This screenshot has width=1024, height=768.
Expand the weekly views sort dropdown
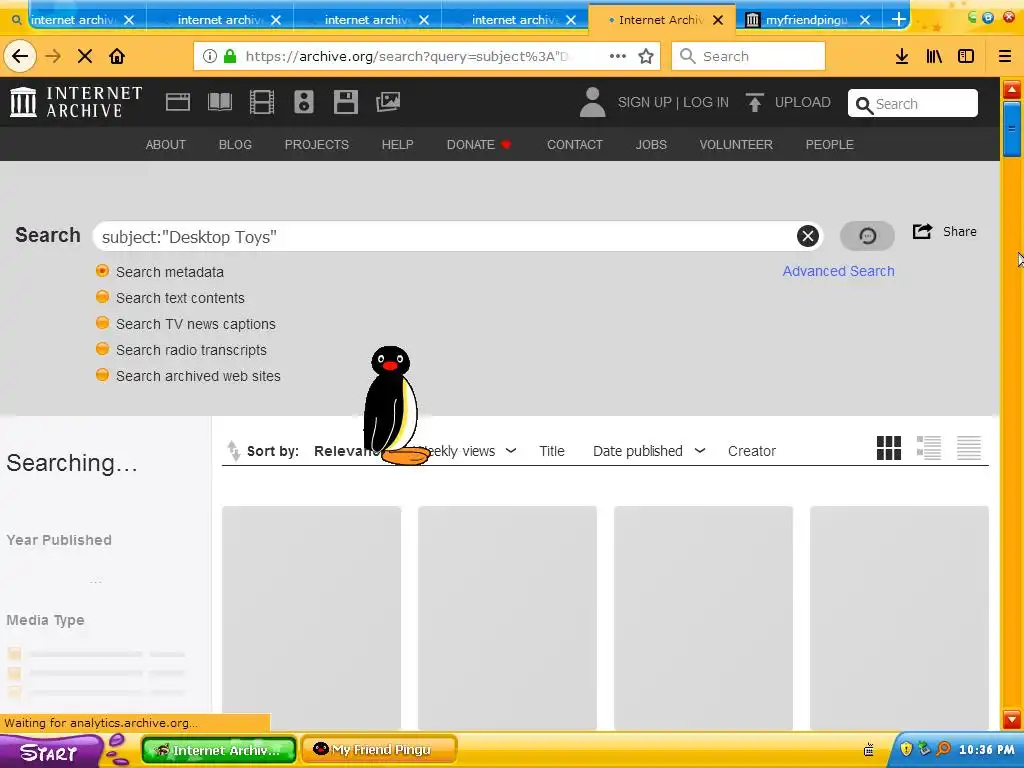pyautogui.click(x=511, y=451)
